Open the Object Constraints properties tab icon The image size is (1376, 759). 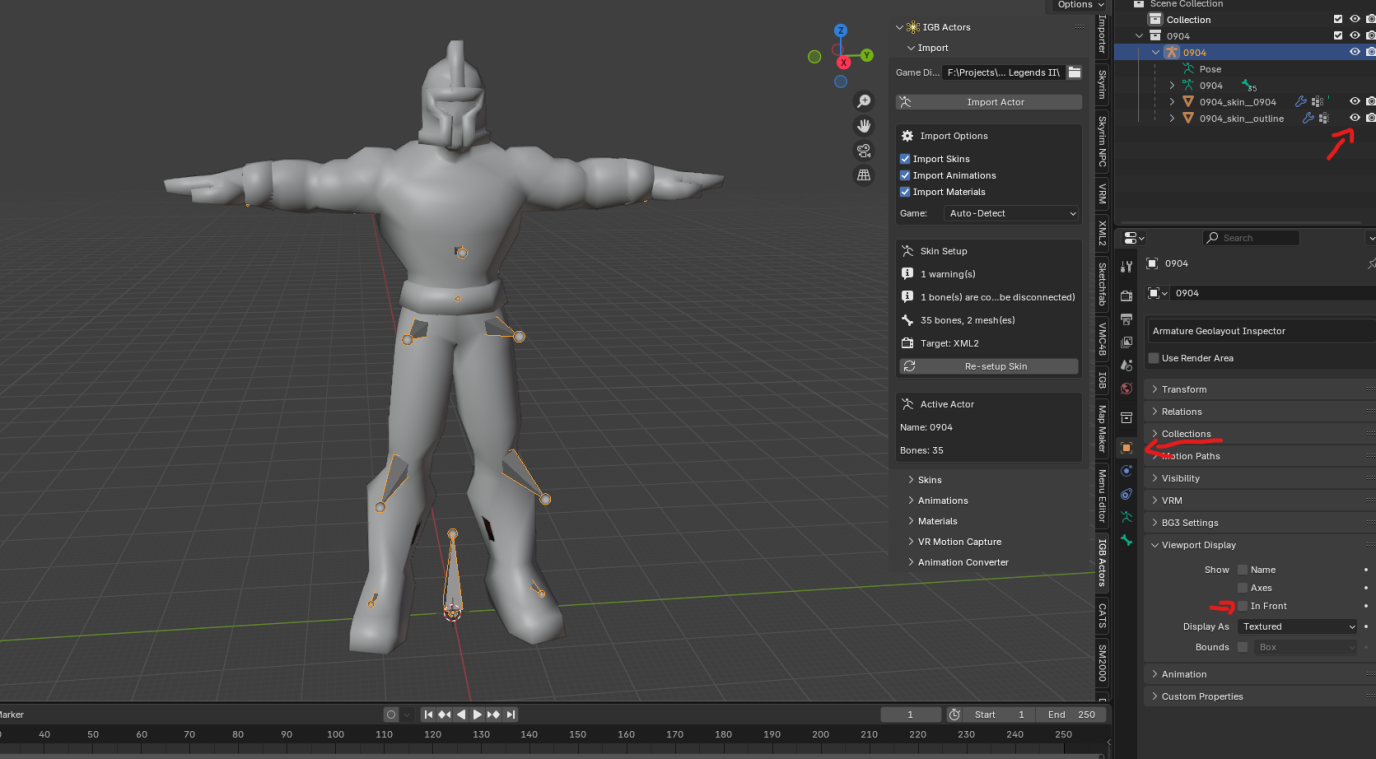click(1127, 494)
